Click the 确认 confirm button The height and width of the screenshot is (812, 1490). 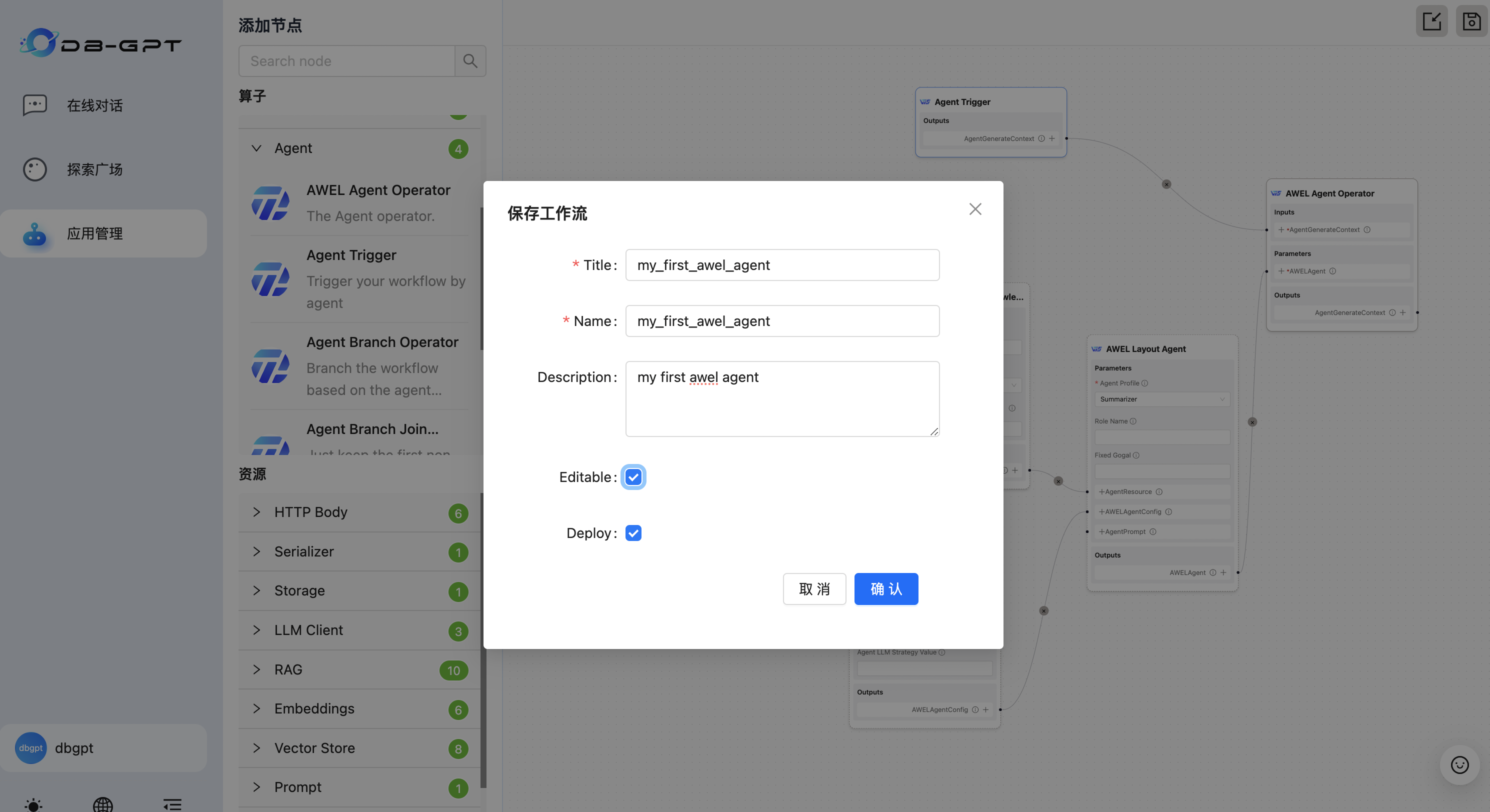(885, 589)
